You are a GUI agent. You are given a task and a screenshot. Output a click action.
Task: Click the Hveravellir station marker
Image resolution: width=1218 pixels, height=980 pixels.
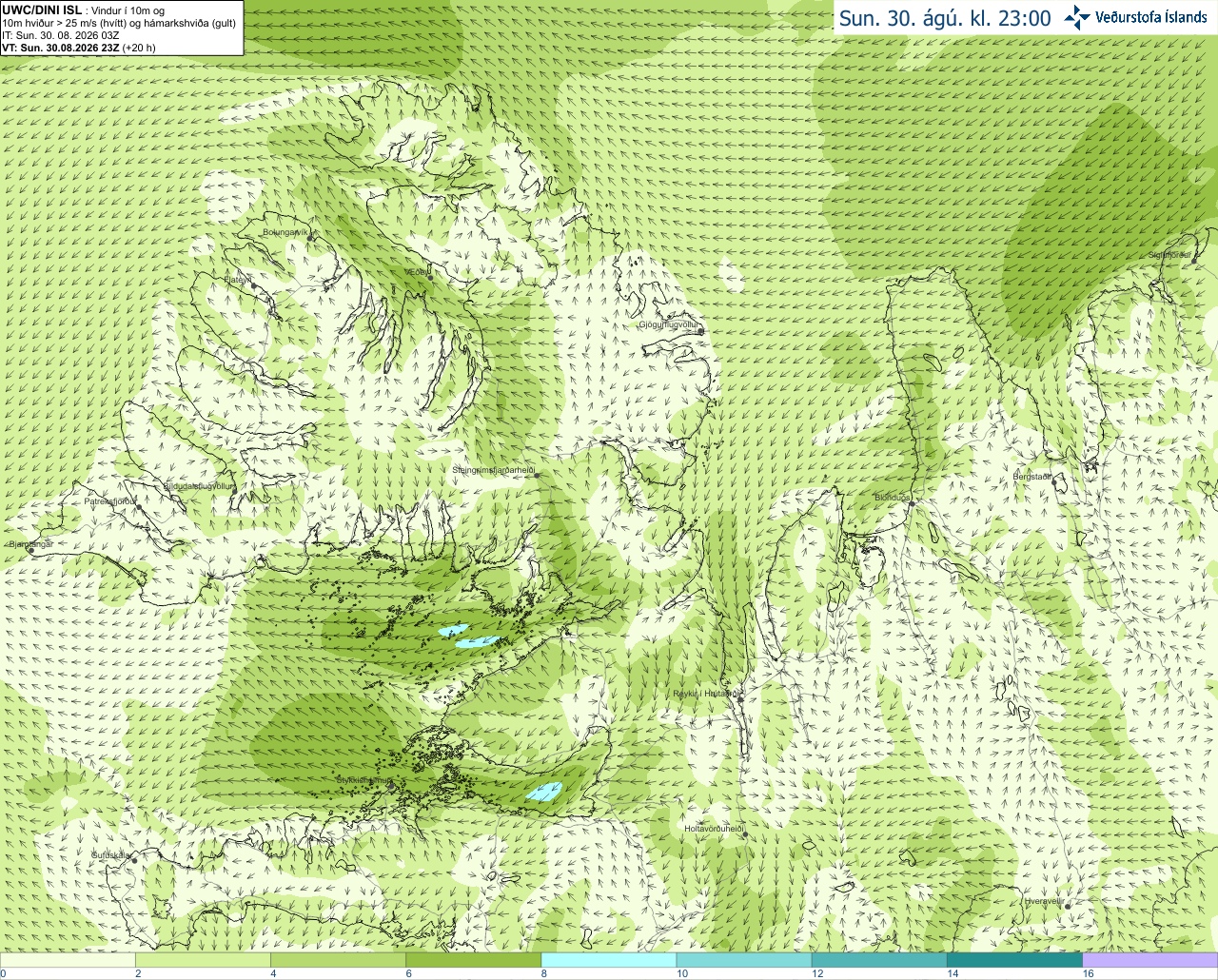[x=1068, y=906]
